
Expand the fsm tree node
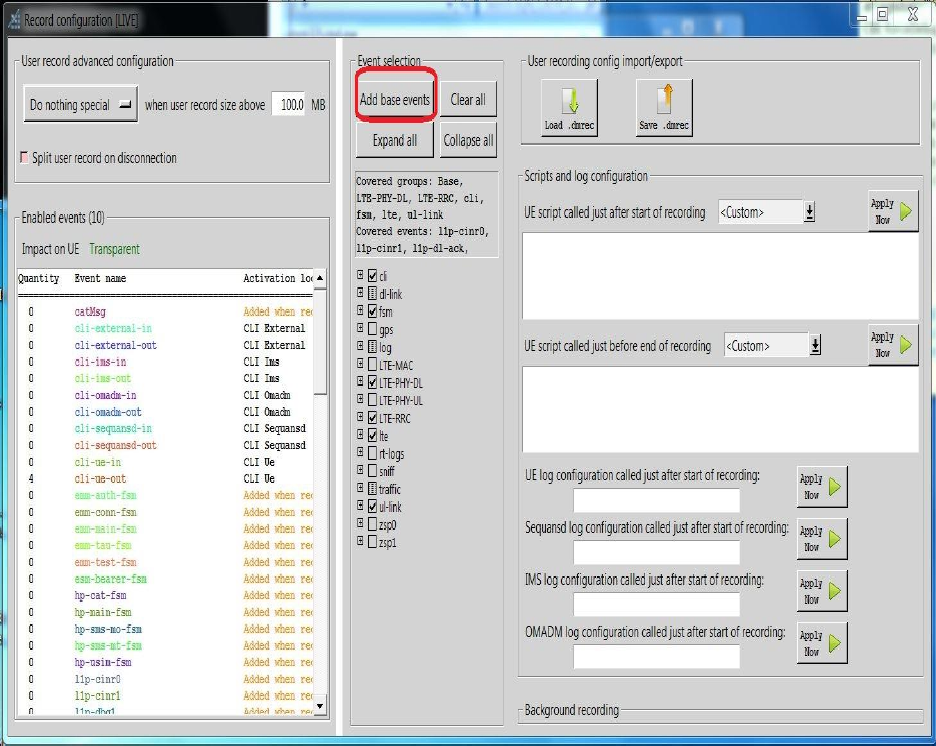[x=360, y=310]
